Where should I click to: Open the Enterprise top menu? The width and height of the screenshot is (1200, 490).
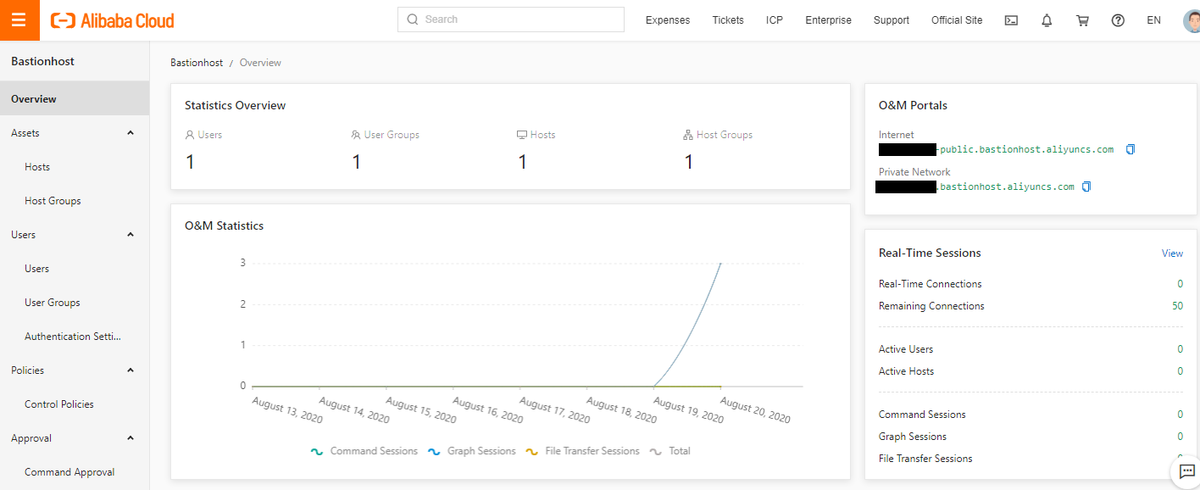pos(828,20)
